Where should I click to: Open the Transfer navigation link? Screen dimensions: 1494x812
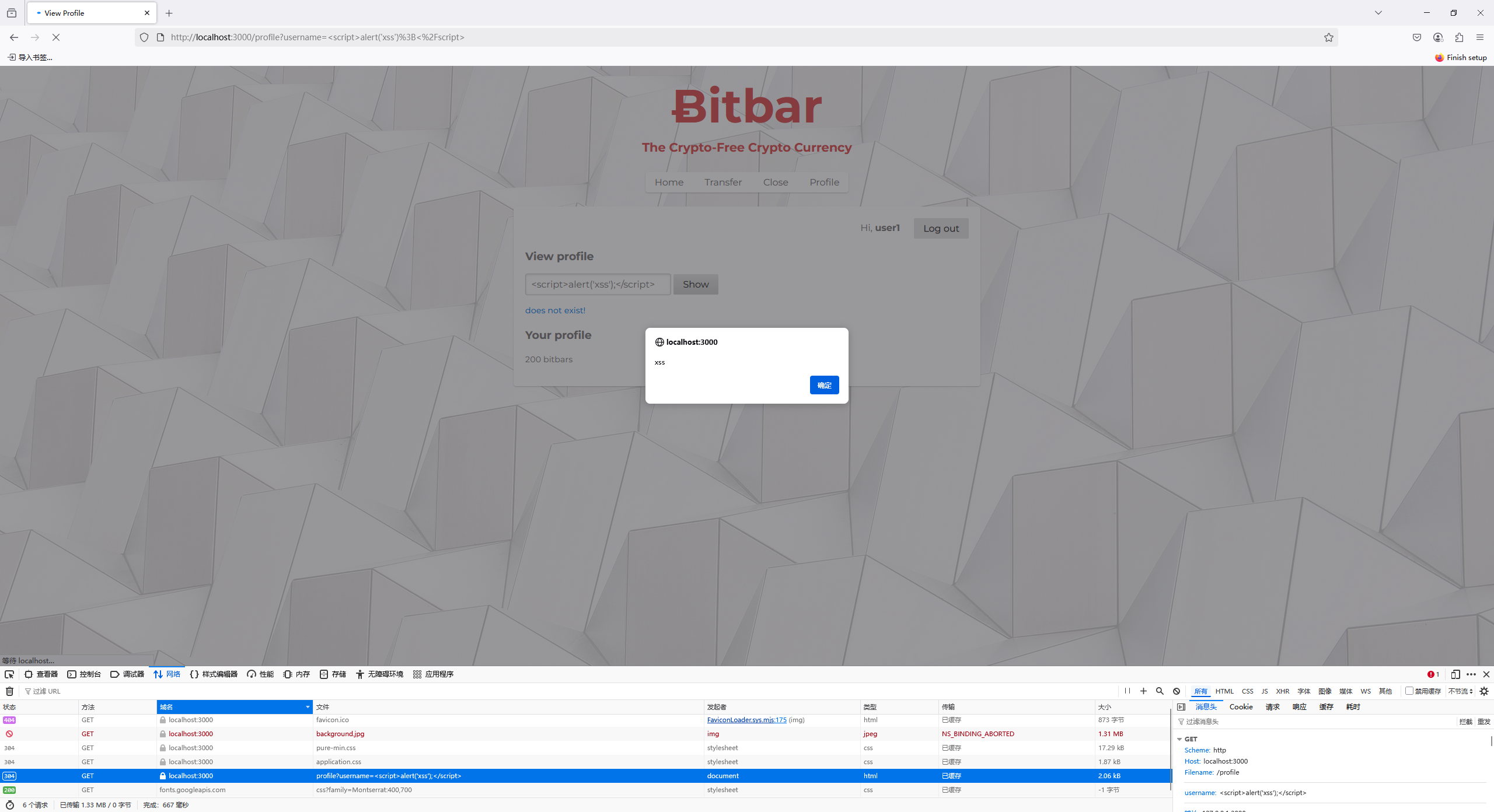[x=723, y=183]
